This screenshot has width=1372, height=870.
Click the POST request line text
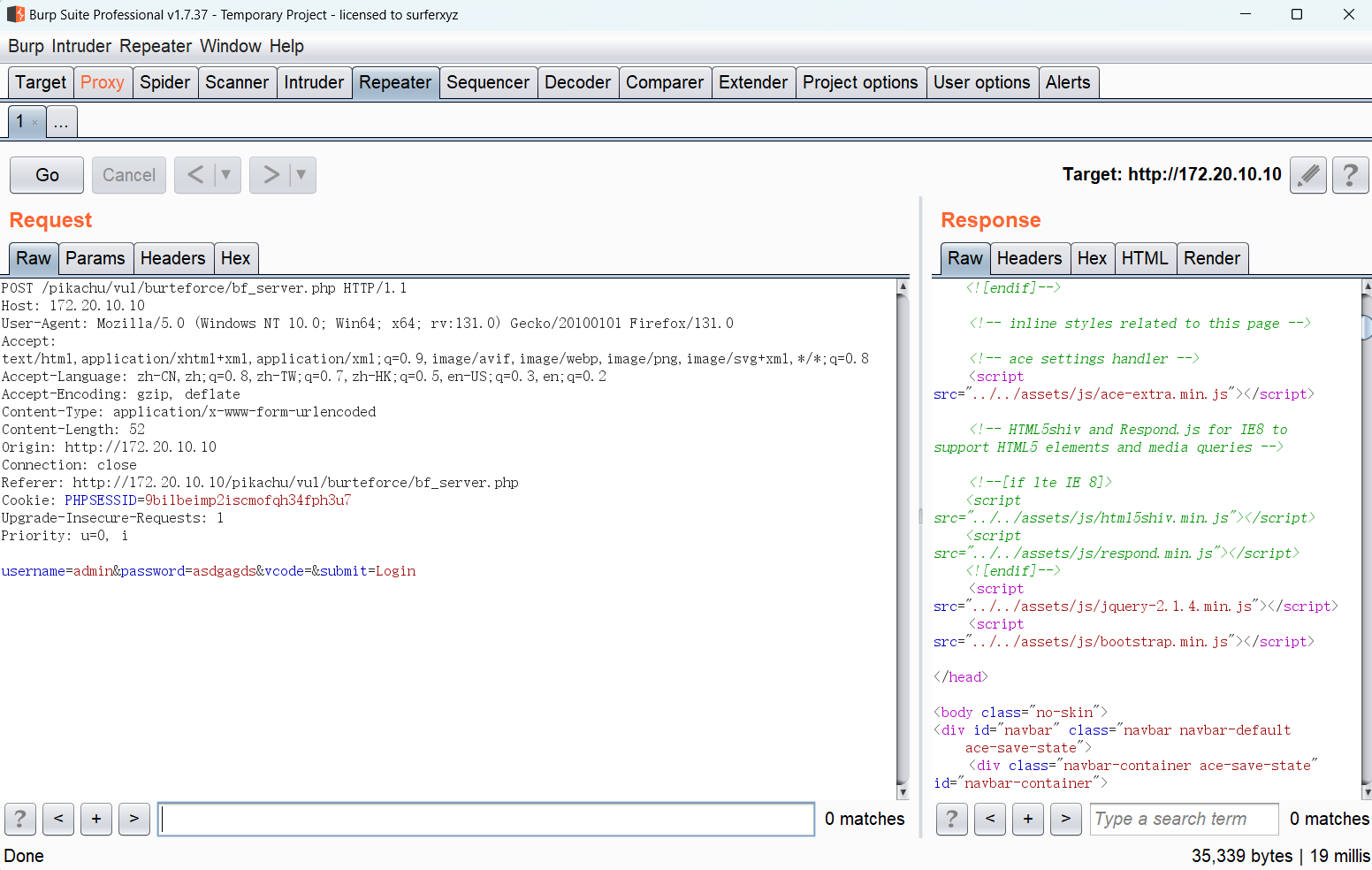[204, 288]
